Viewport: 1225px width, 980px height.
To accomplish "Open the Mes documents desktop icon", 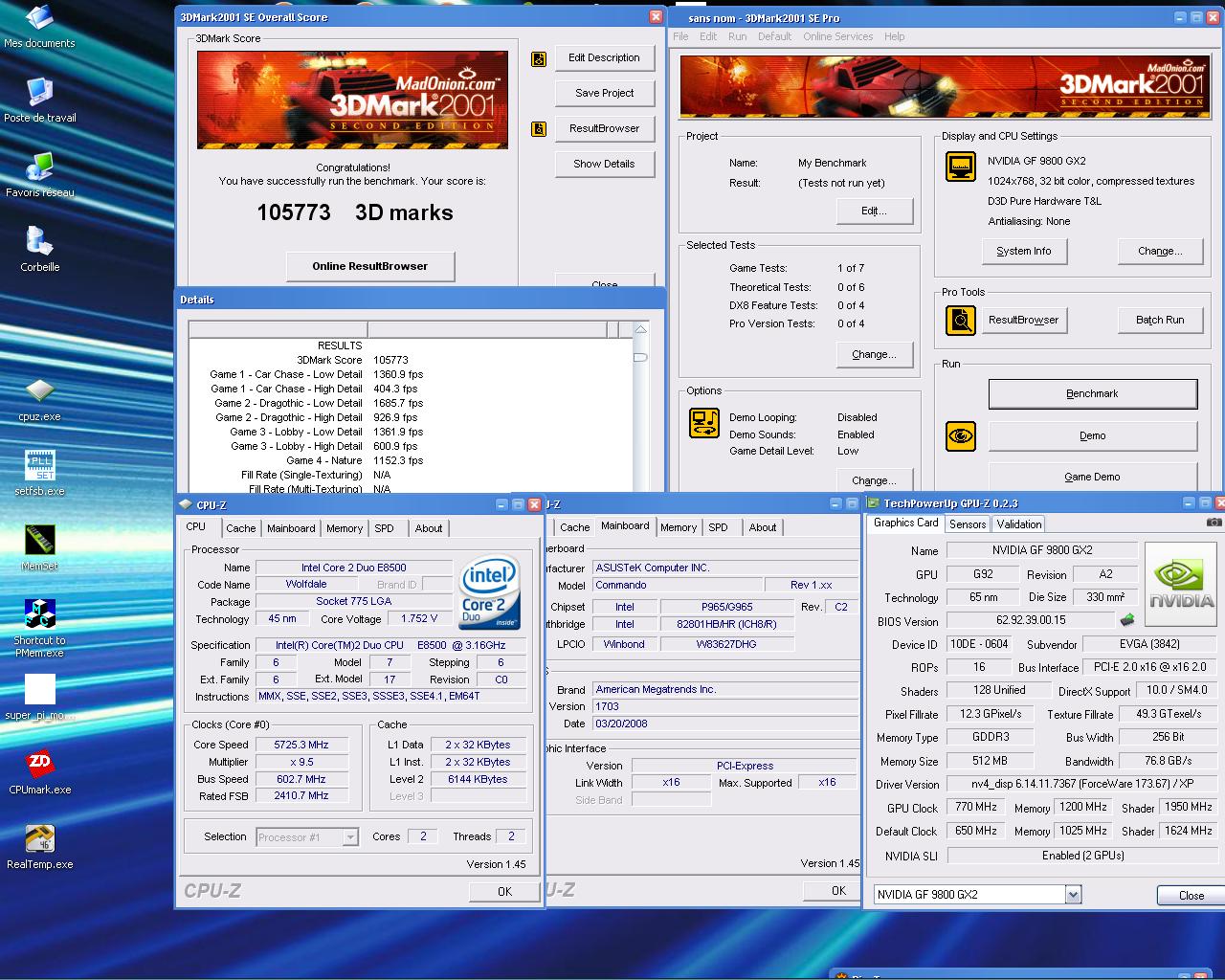I will [39, 26].
